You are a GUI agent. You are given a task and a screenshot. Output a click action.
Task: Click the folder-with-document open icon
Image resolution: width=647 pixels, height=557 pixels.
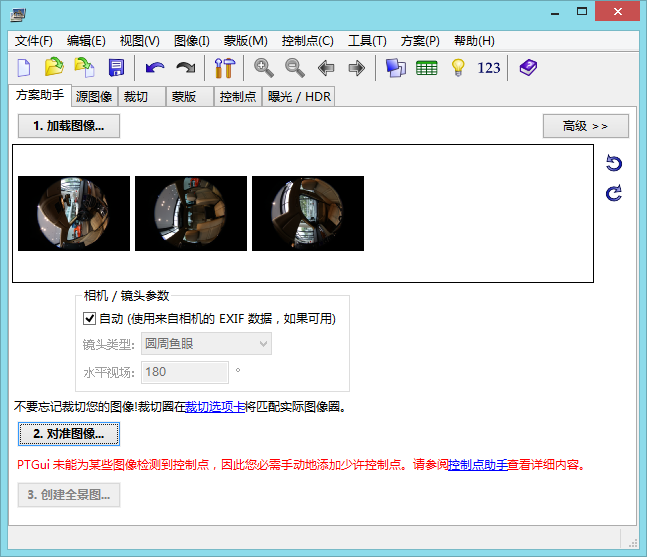[85, 67]
